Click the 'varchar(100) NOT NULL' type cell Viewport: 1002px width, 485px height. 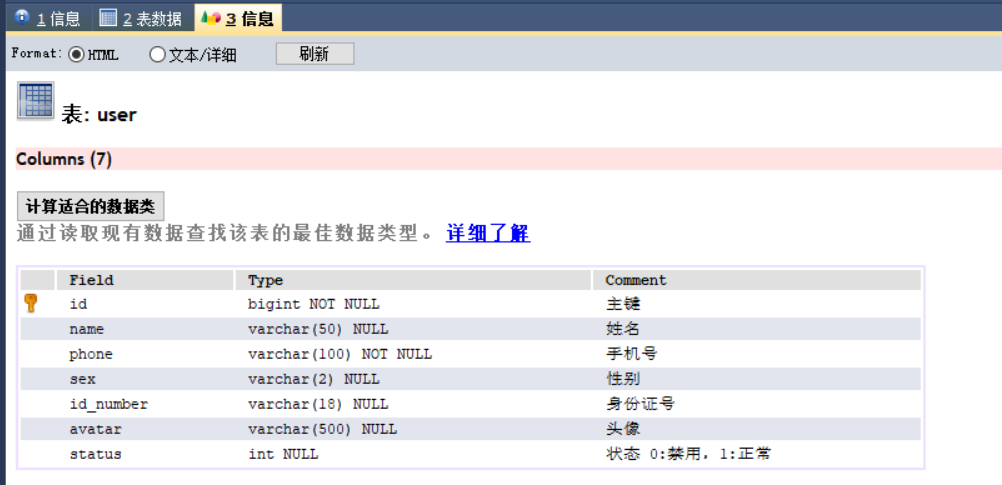(413, 354)
